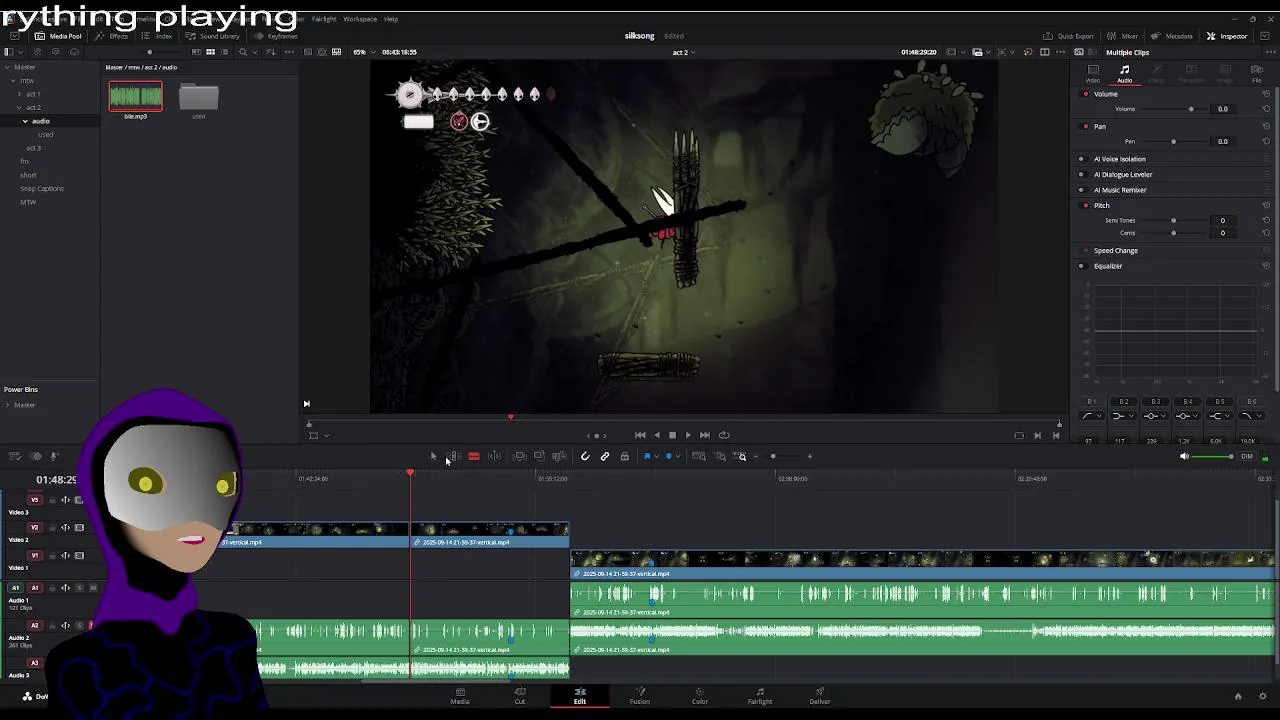Screen dimensions: 1280x720
Task: Enable AI Voice Isolation toggle
Action: [1081, 159]
